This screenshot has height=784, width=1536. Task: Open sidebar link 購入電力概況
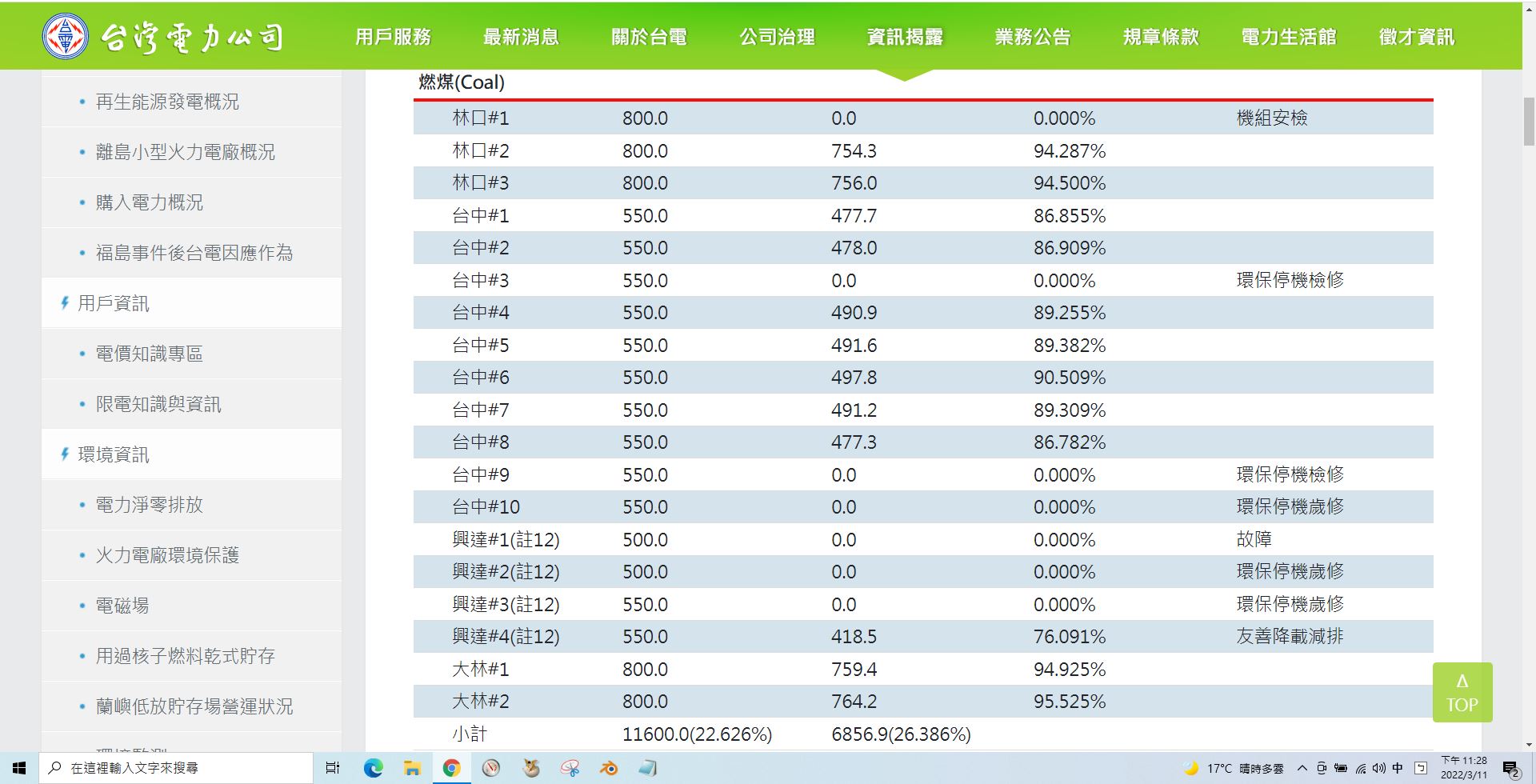point(150,202)
